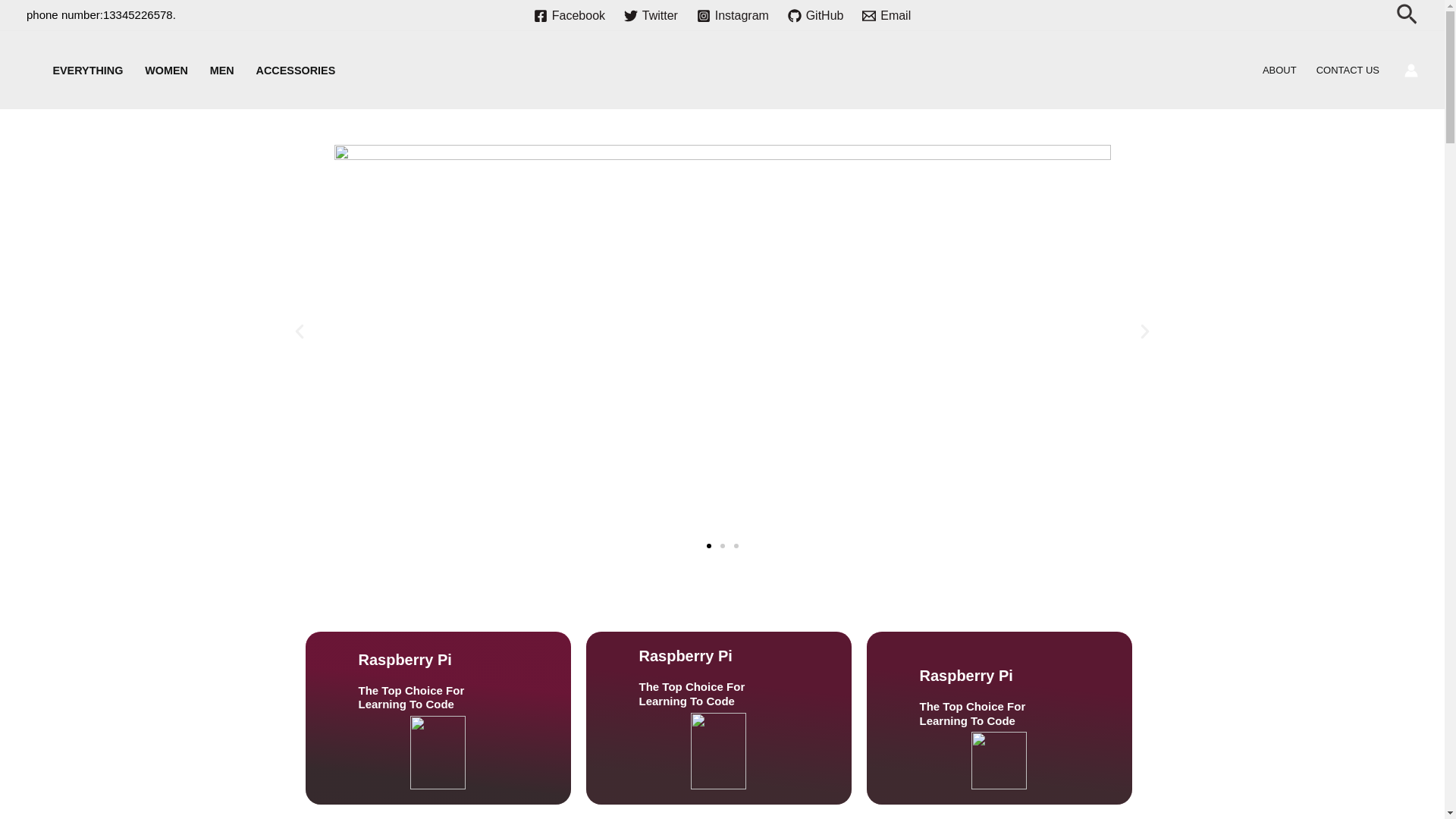The image size is (1456, 819).
Task: Click 'The Top Choice For' text in third card
Action: [x=972, y=707]
